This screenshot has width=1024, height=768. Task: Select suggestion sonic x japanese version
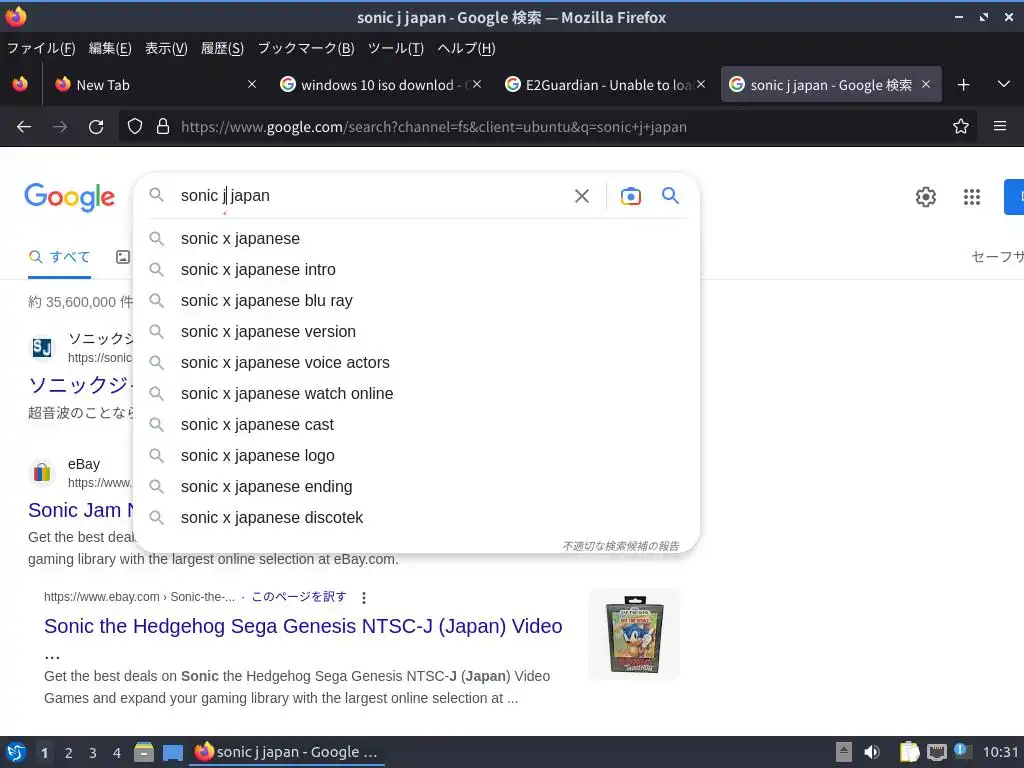pyautogui.click(x=416, y=331)
